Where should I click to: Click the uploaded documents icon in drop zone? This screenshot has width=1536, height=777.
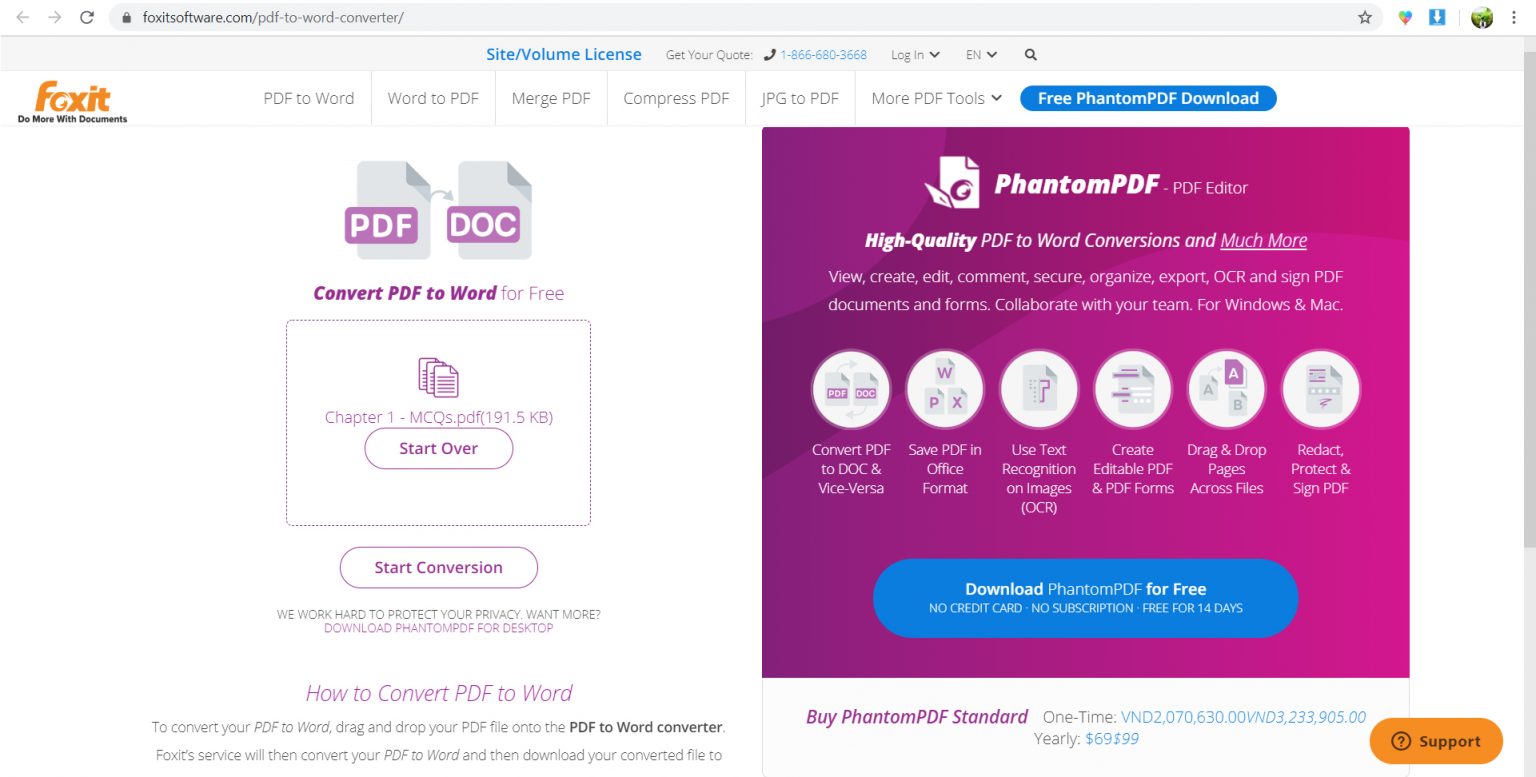[x=438, y=377]
